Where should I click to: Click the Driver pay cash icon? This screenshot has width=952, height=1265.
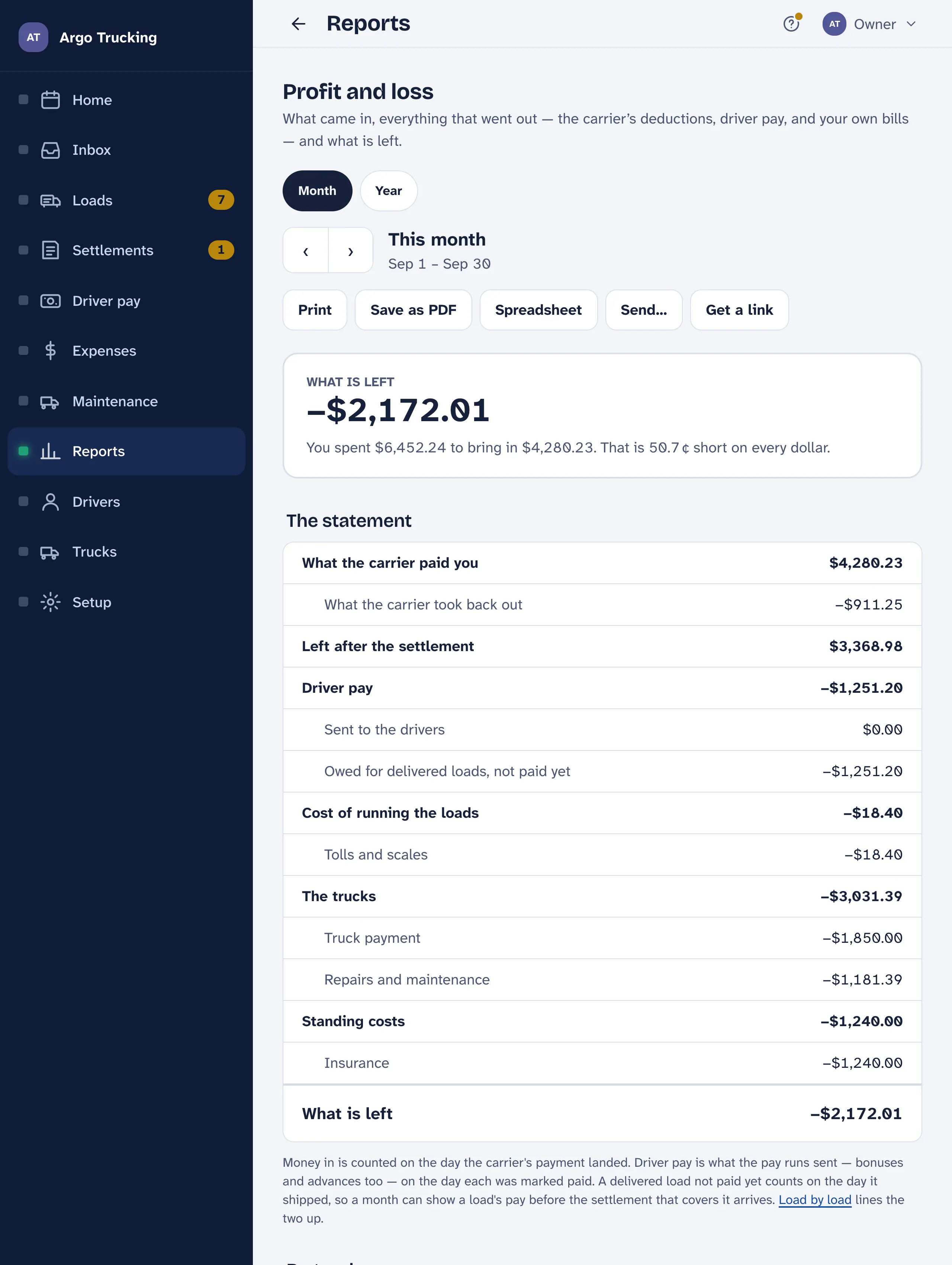click(x=50, y=301)
